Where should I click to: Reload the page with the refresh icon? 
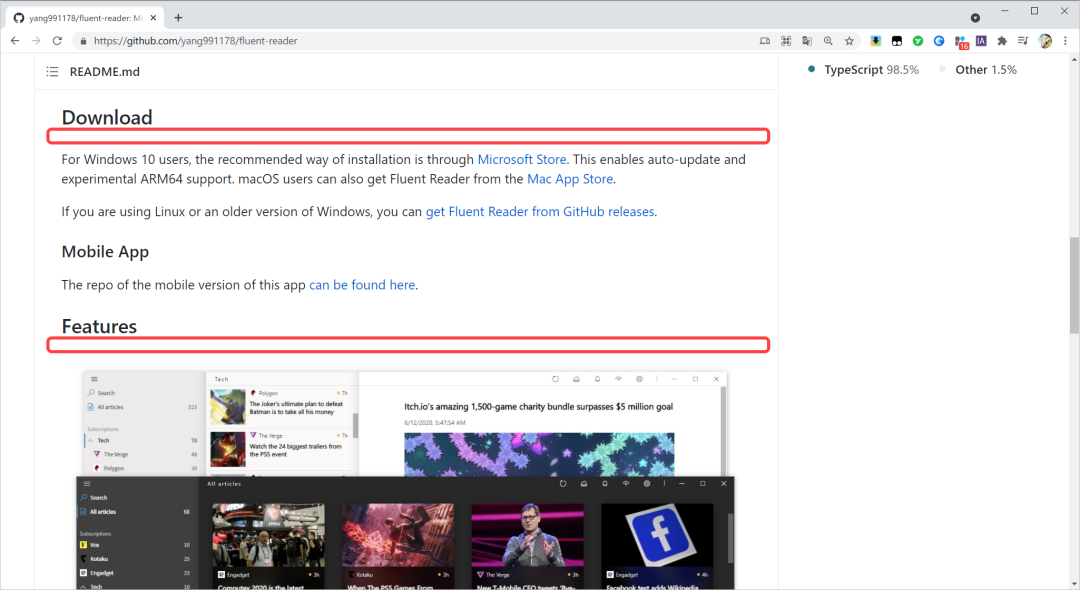click(x=57, y=41)
